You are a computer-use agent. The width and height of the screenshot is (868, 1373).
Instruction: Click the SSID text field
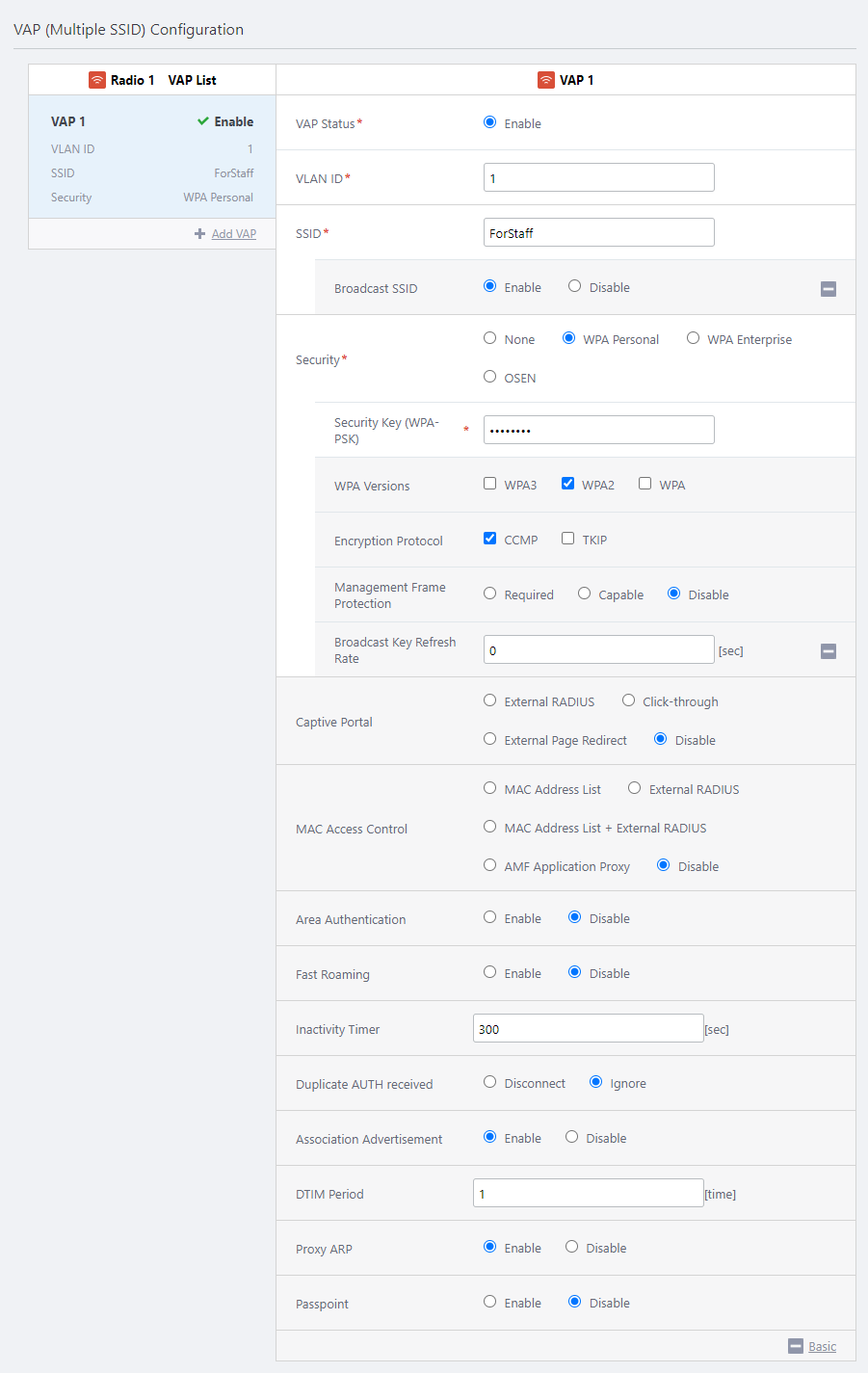[598, 232]
